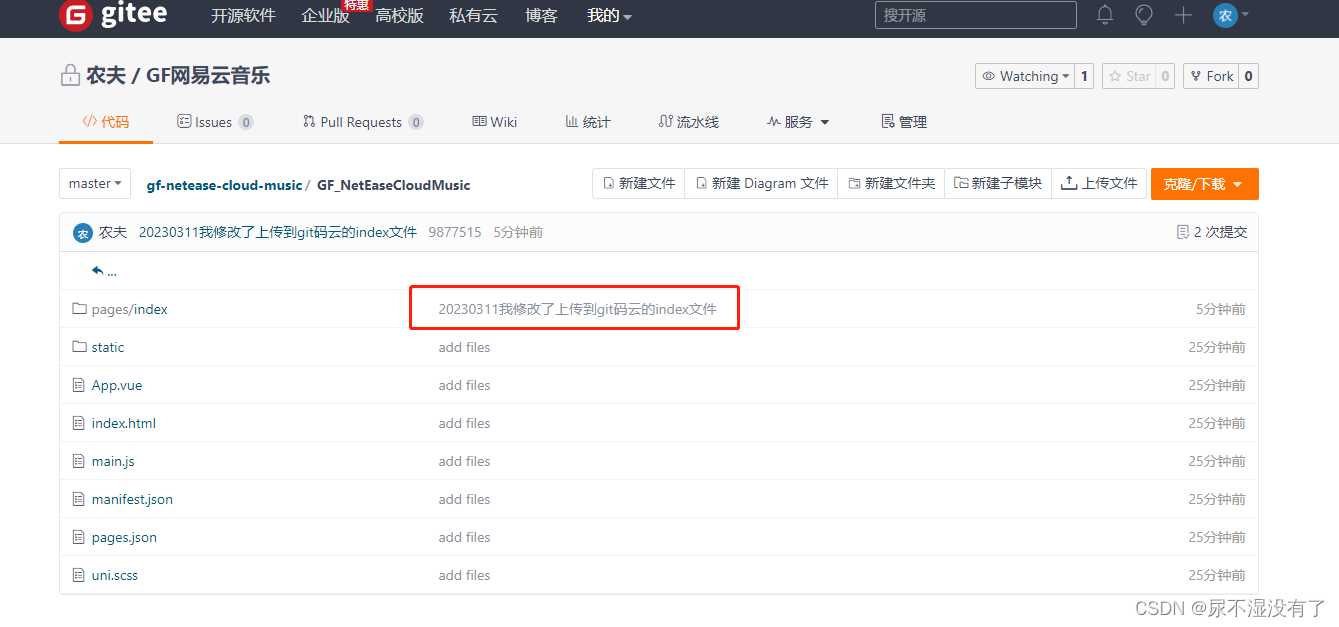Click pages/index folder icon
Screen dimensions: 1339x627
pyautogui.click(x=80, y=309)
